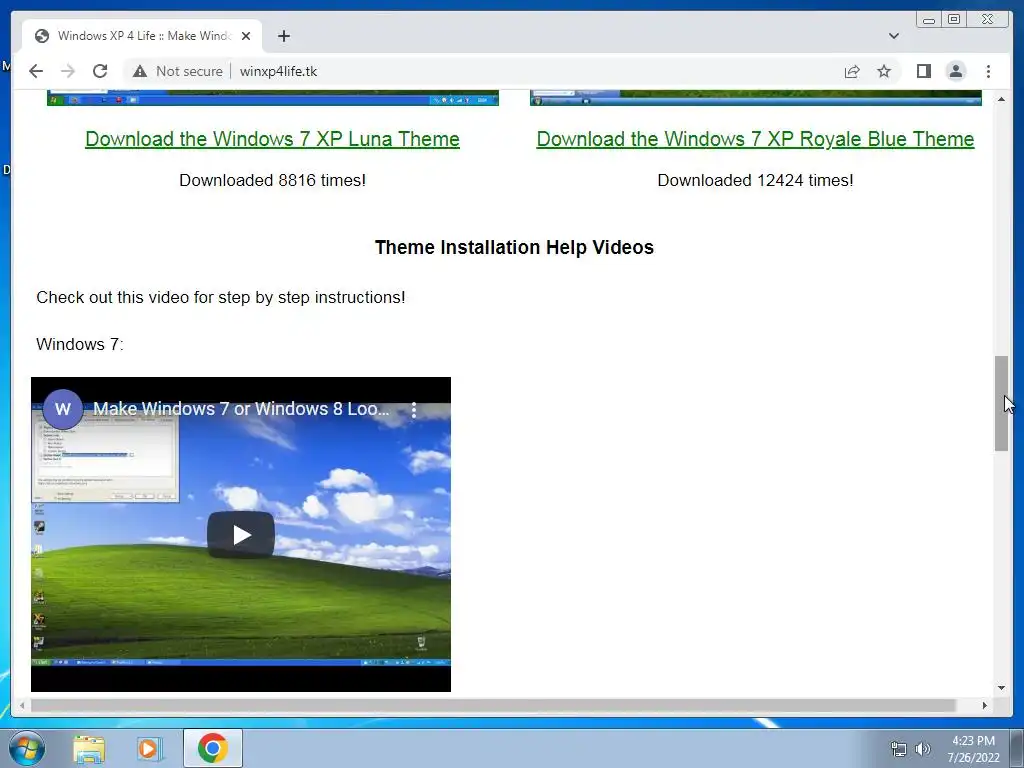Click the Luna theme screenshot thumbnail
The height and width of the screenshot is (768, 1024).
pos(272,98)
